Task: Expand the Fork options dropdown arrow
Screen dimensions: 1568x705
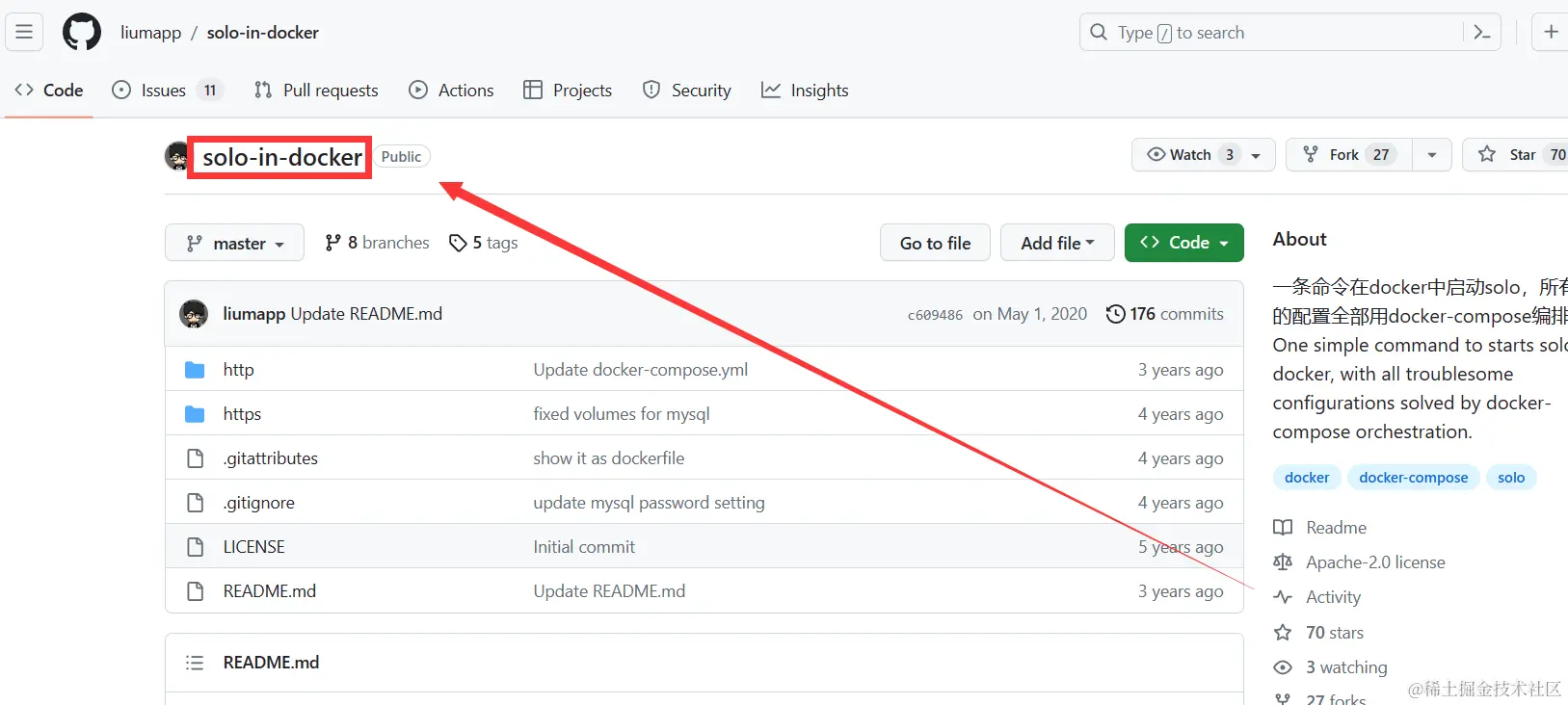Action: (x=1432, y=155)
